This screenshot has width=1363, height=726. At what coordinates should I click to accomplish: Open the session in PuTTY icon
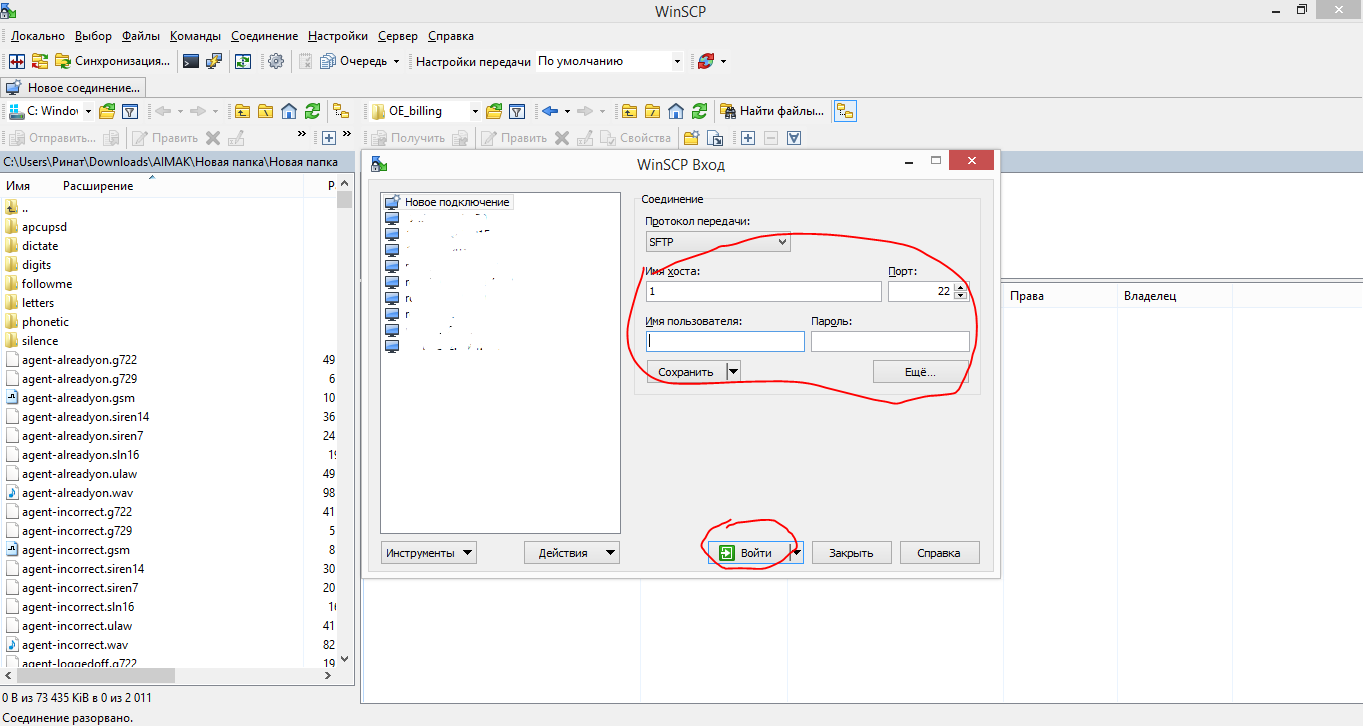click(213, 61)
